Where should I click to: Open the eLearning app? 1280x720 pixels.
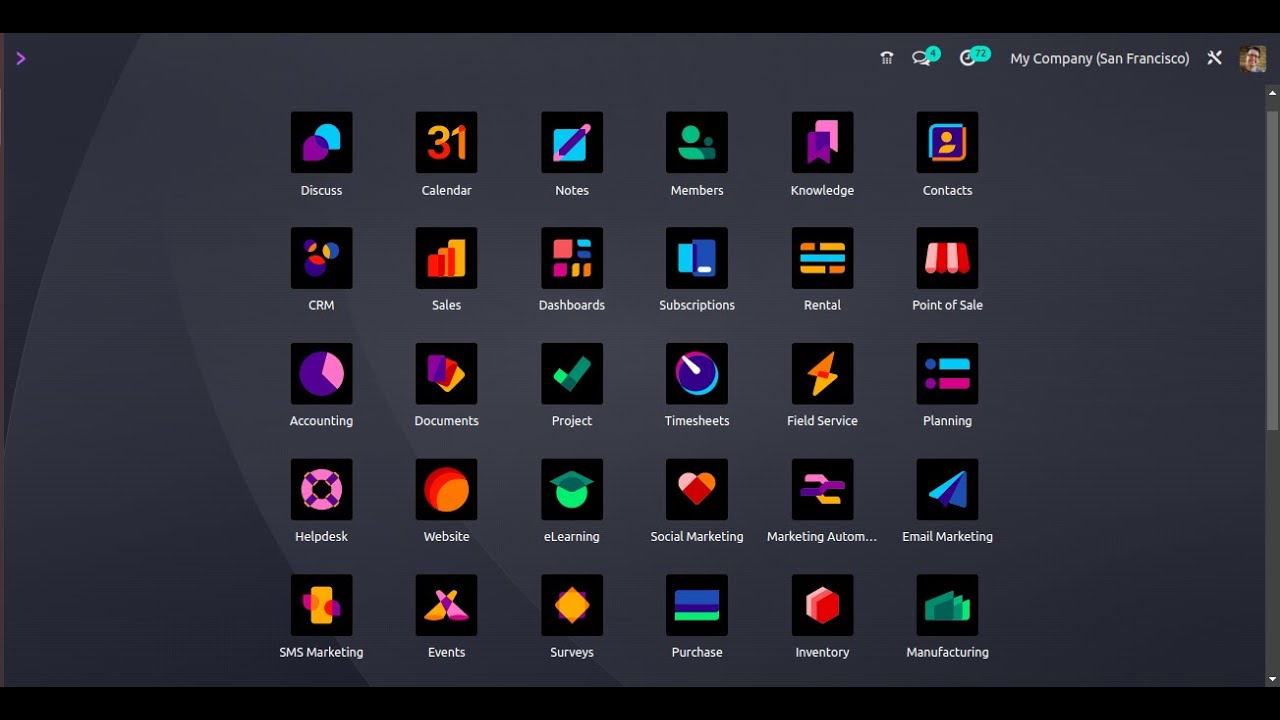click(572, 490)
